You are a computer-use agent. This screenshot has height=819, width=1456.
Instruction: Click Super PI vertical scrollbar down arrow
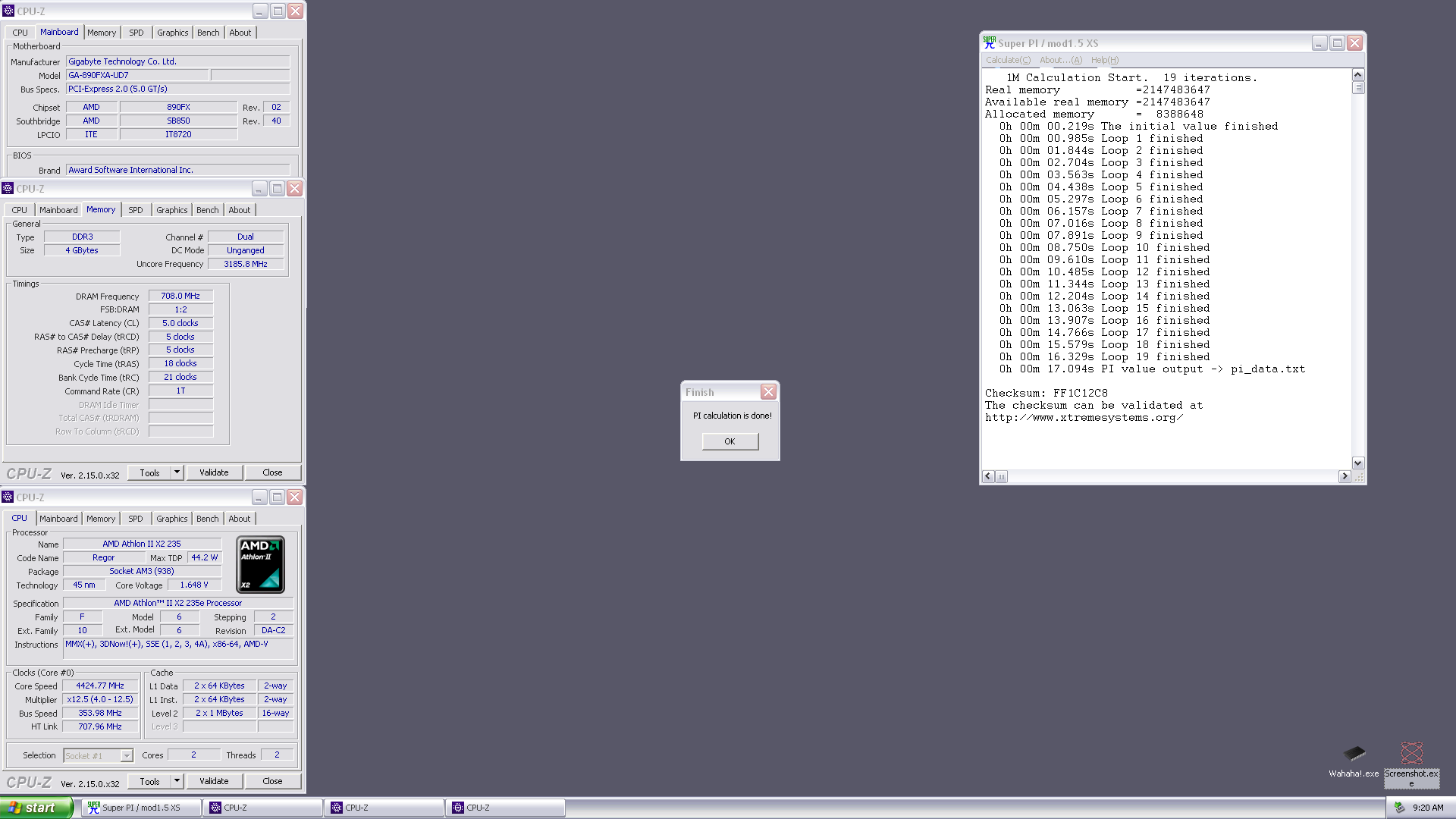tap(1358, 463)
